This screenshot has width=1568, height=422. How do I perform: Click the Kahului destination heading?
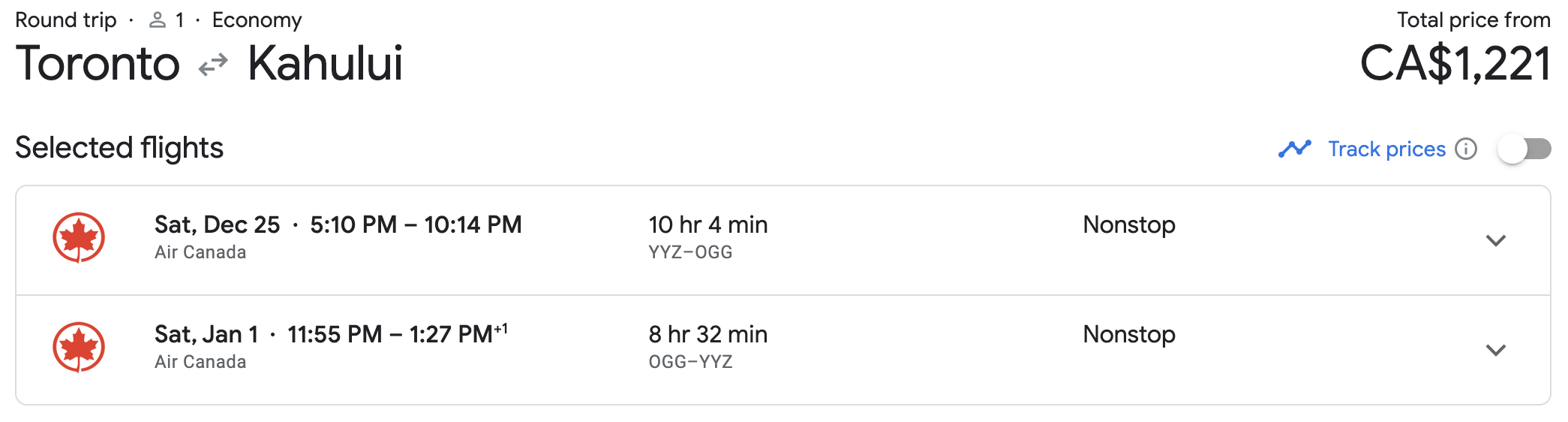[325, 63]
